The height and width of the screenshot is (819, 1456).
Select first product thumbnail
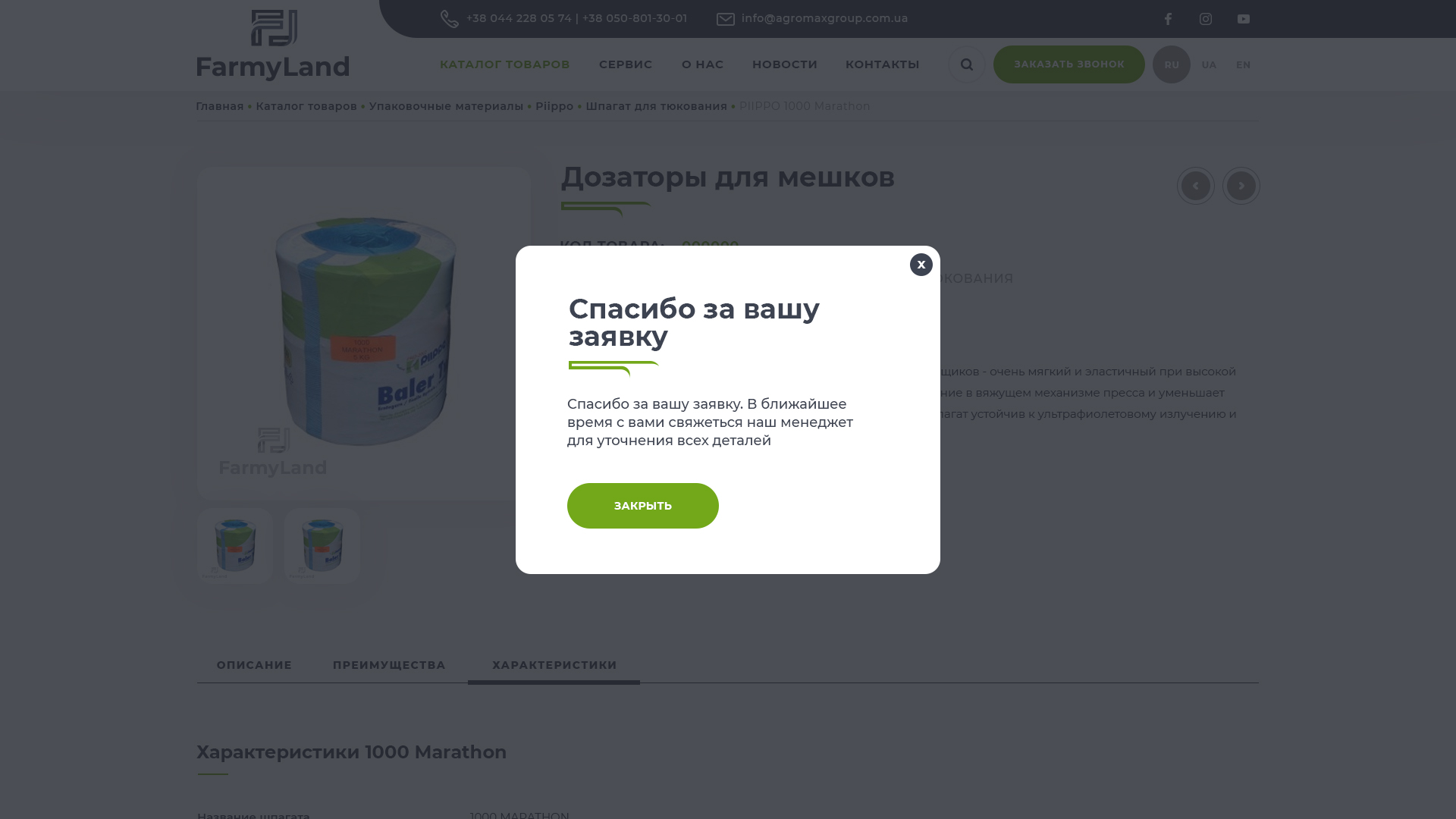[x=235, y=546]
